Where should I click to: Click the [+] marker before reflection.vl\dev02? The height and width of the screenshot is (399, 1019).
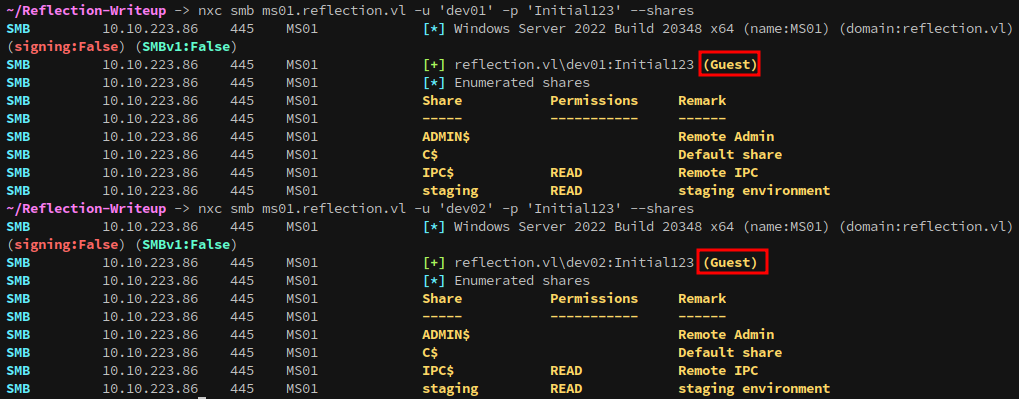pyautogui.click(x=433, y=263)
